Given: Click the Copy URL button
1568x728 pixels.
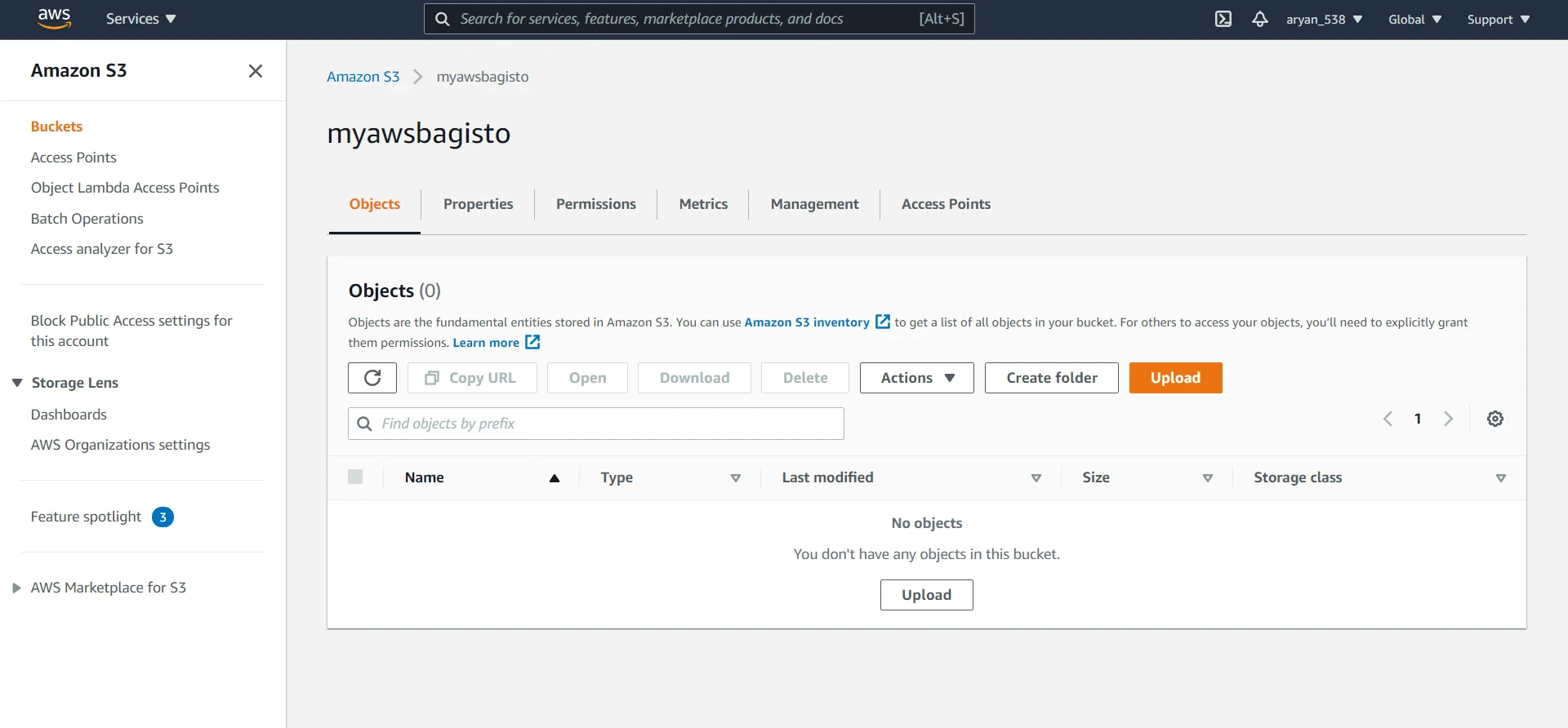Looking at the screenshot, I should click(x=472, y=378).
